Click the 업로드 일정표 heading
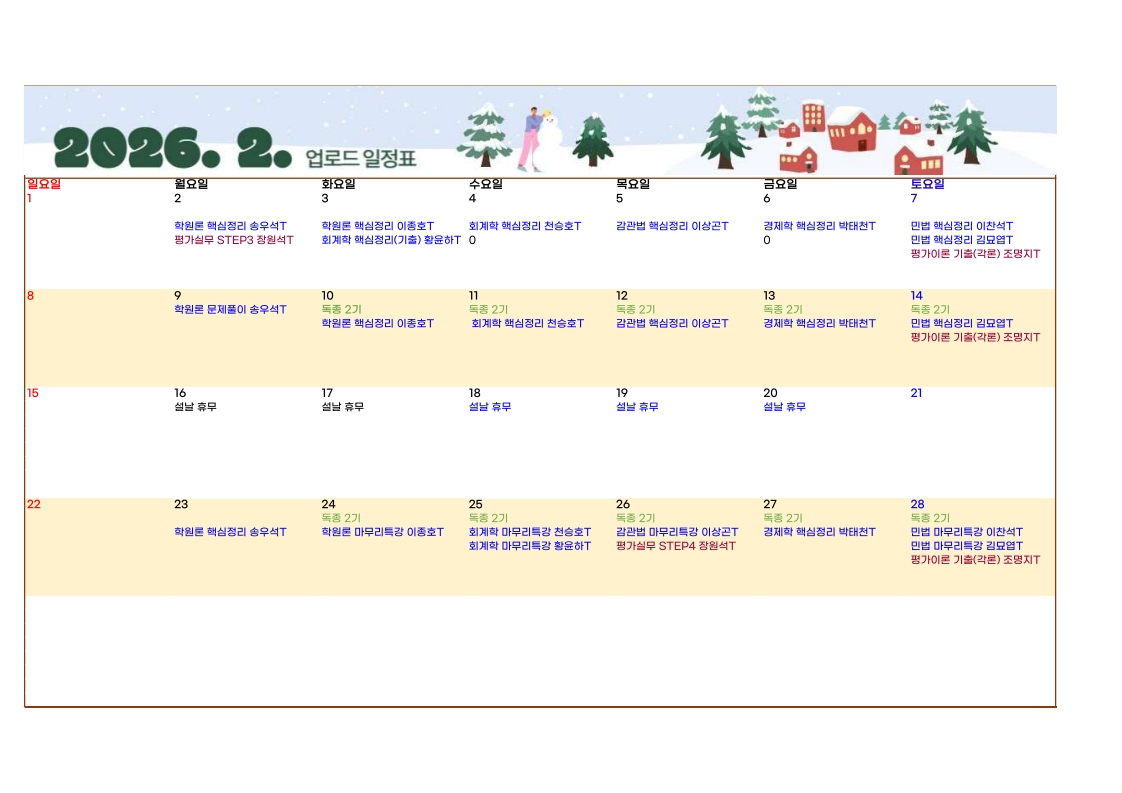1122x793 pixels. click(361, 157)
